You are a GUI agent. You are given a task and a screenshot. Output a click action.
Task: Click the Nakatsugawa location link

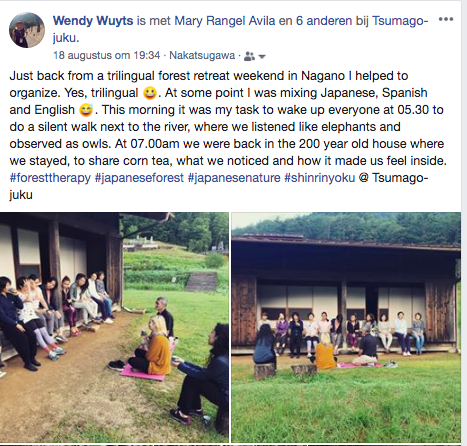coord(202,55)
